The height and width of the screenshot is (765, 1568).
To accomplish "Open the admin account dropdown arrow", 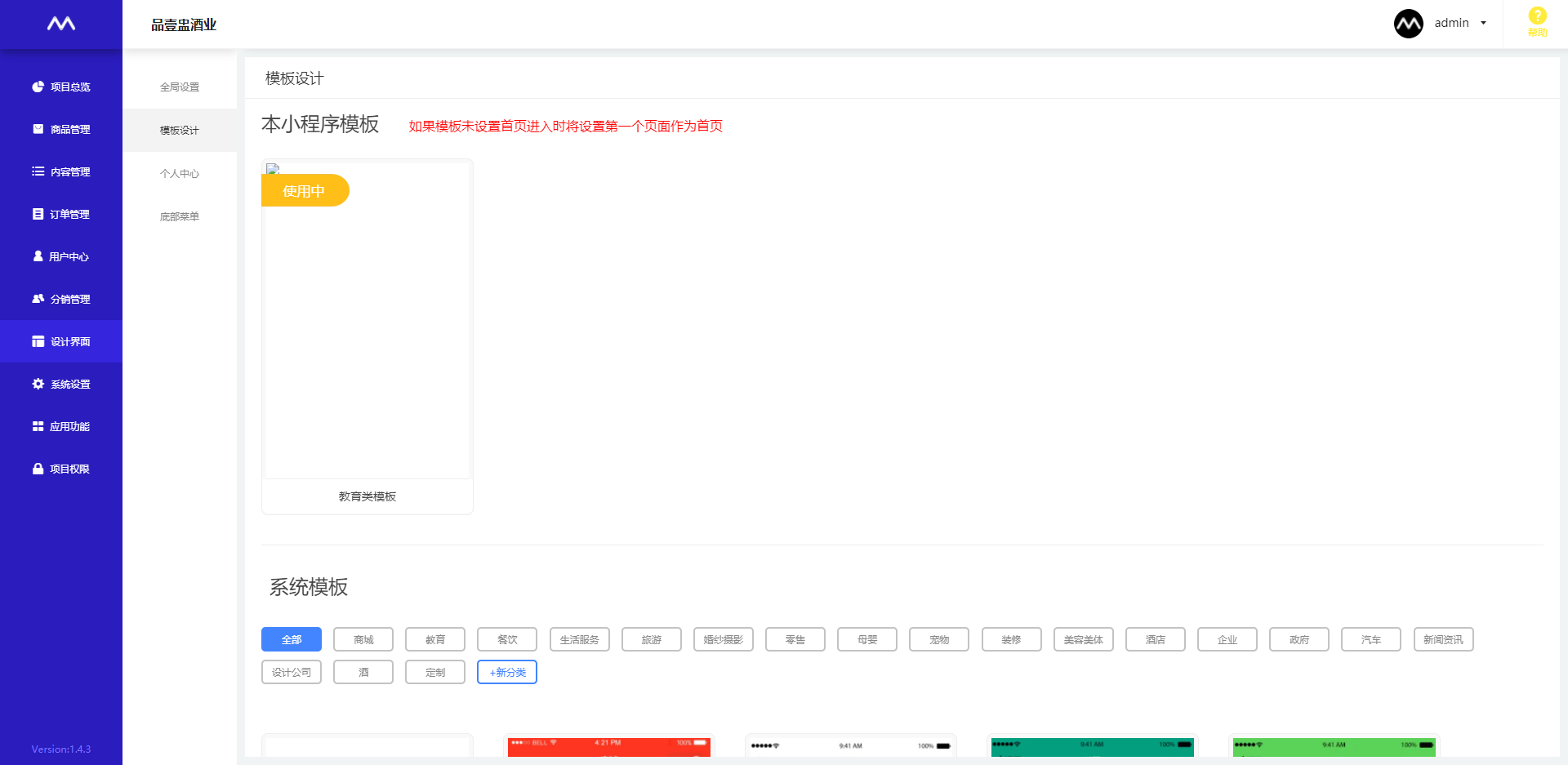I will [x=1483, y=23].
